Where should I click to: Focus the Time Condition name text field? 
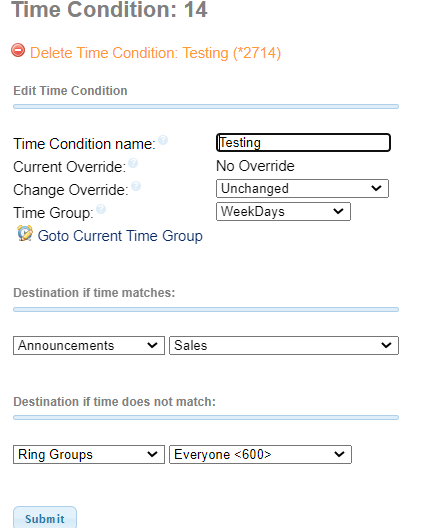point(303,143)
